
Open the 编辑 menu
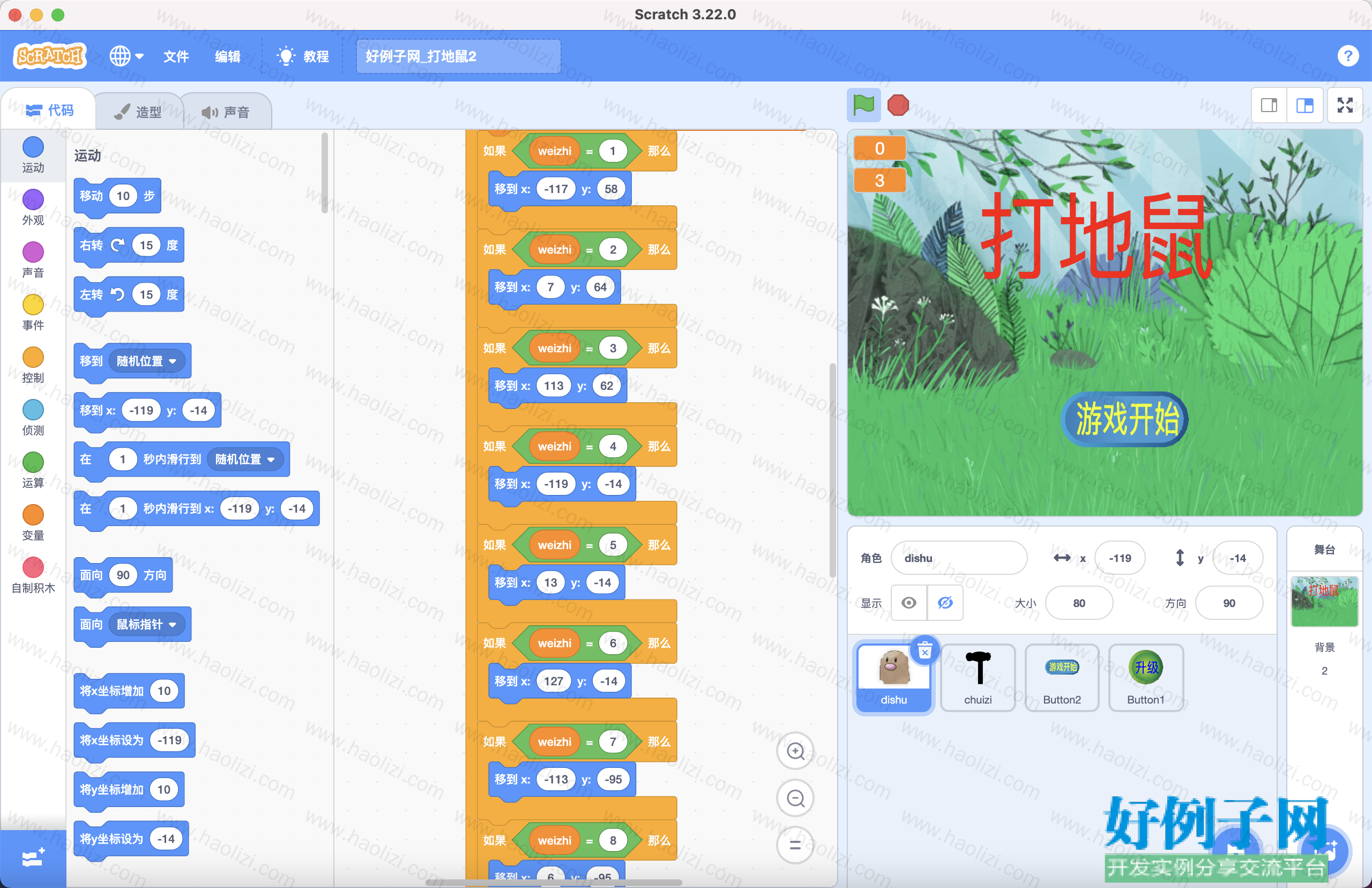(x=228, y=56)
